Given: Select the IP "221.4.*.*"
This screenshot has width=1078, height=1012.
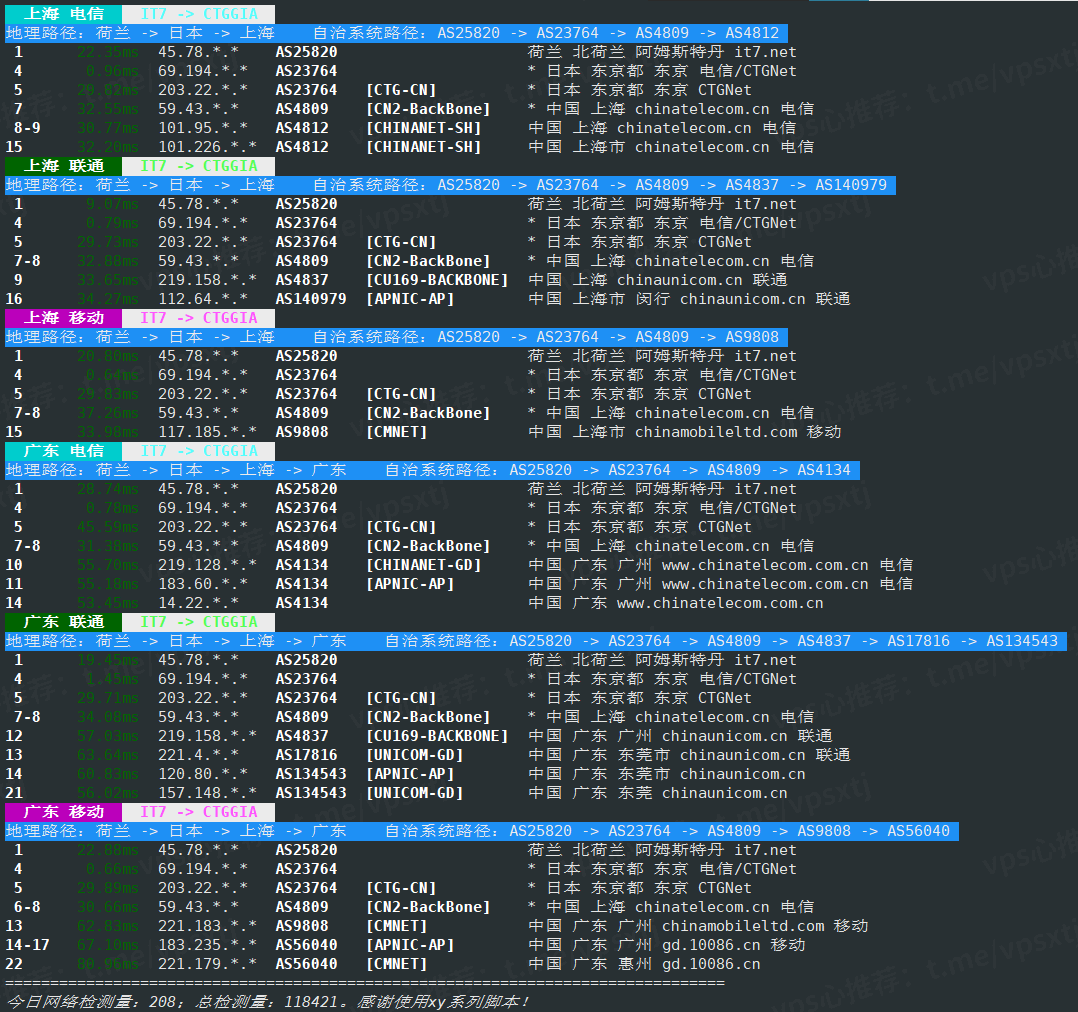Looking at the screenshot, I should point(199,755).
